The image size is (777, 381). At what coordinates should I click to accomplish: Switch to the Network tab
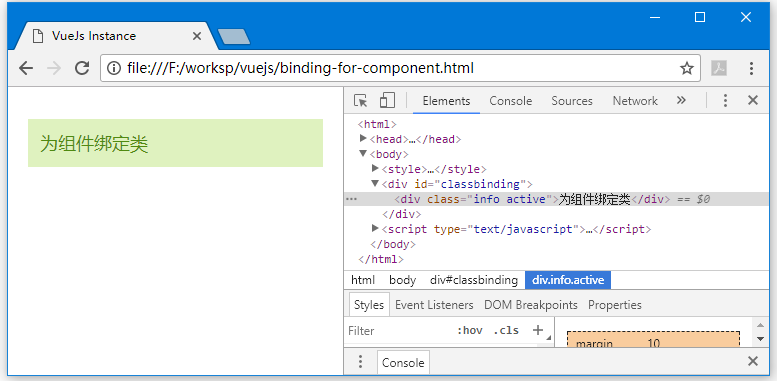(635, 101)
